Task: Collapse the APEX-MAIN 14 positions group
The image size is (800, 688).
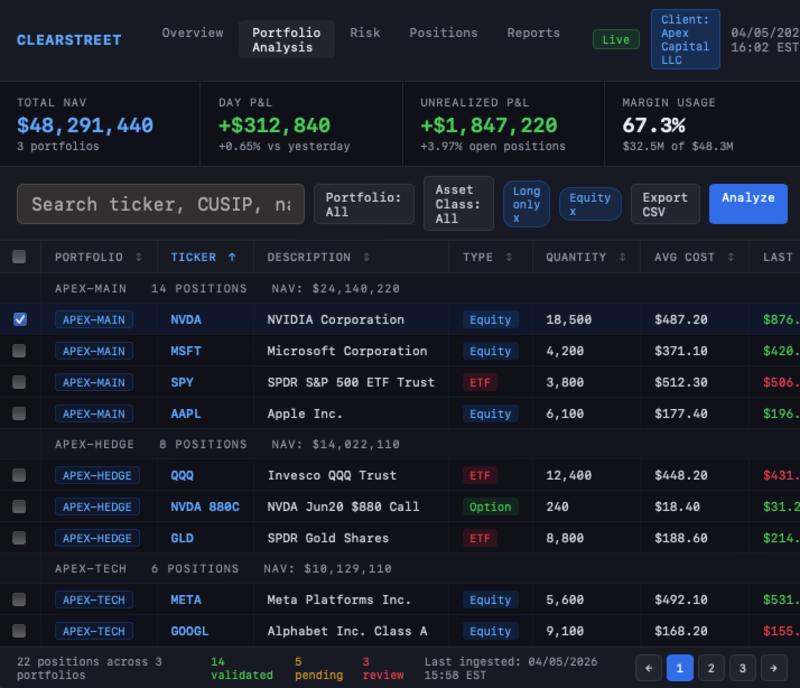Action: (x=400, y=288)
